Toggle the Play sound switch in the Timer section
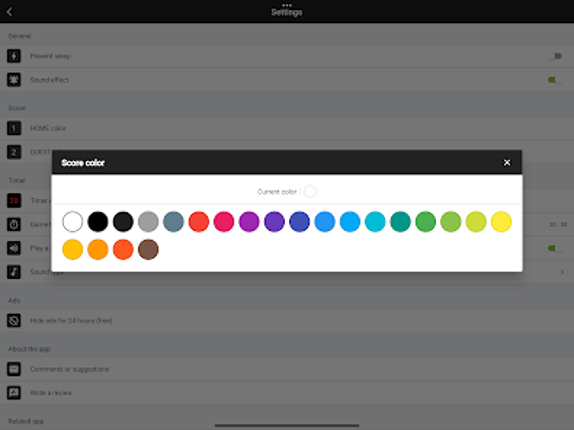Image resolution: width=574 pixels, height=430 pixels. coord(555,248)
